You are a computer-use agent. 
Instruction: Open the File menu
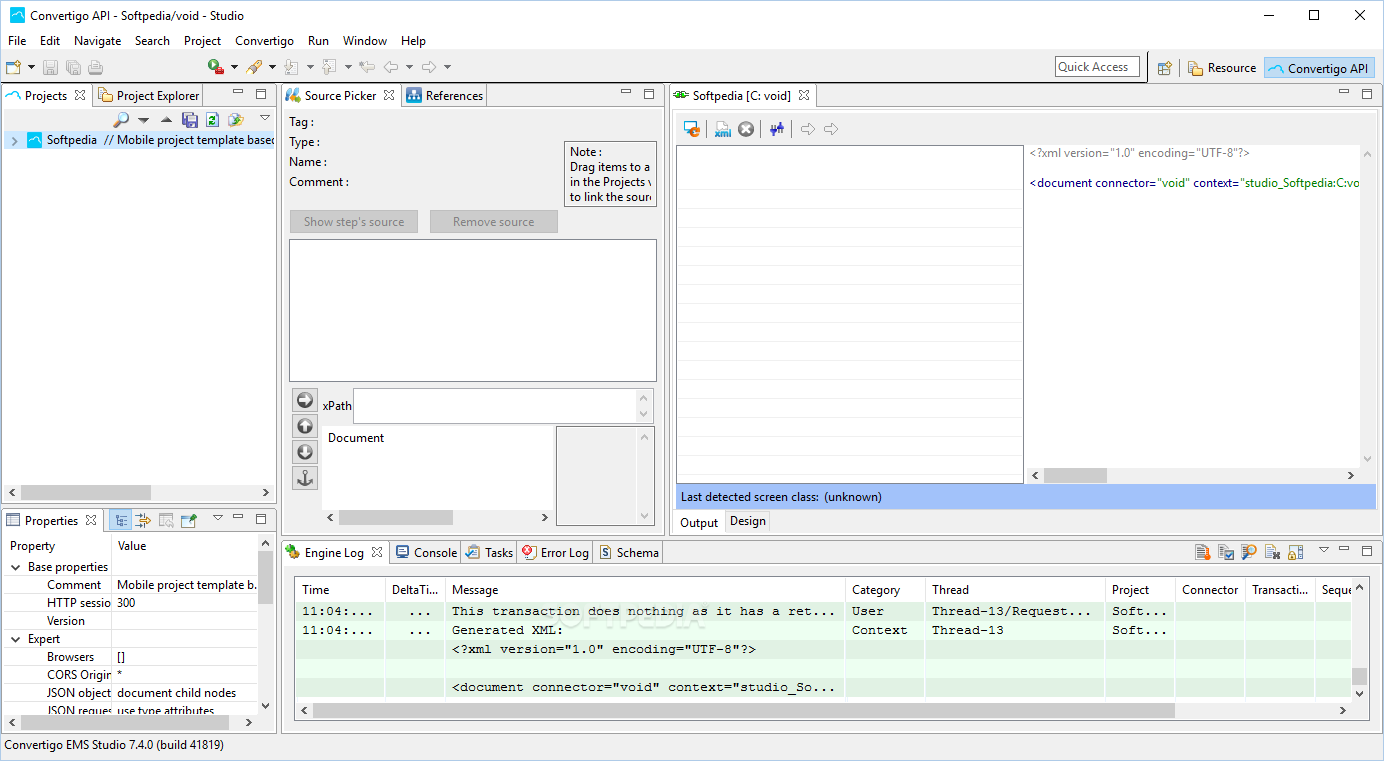[x=17, y=41]
